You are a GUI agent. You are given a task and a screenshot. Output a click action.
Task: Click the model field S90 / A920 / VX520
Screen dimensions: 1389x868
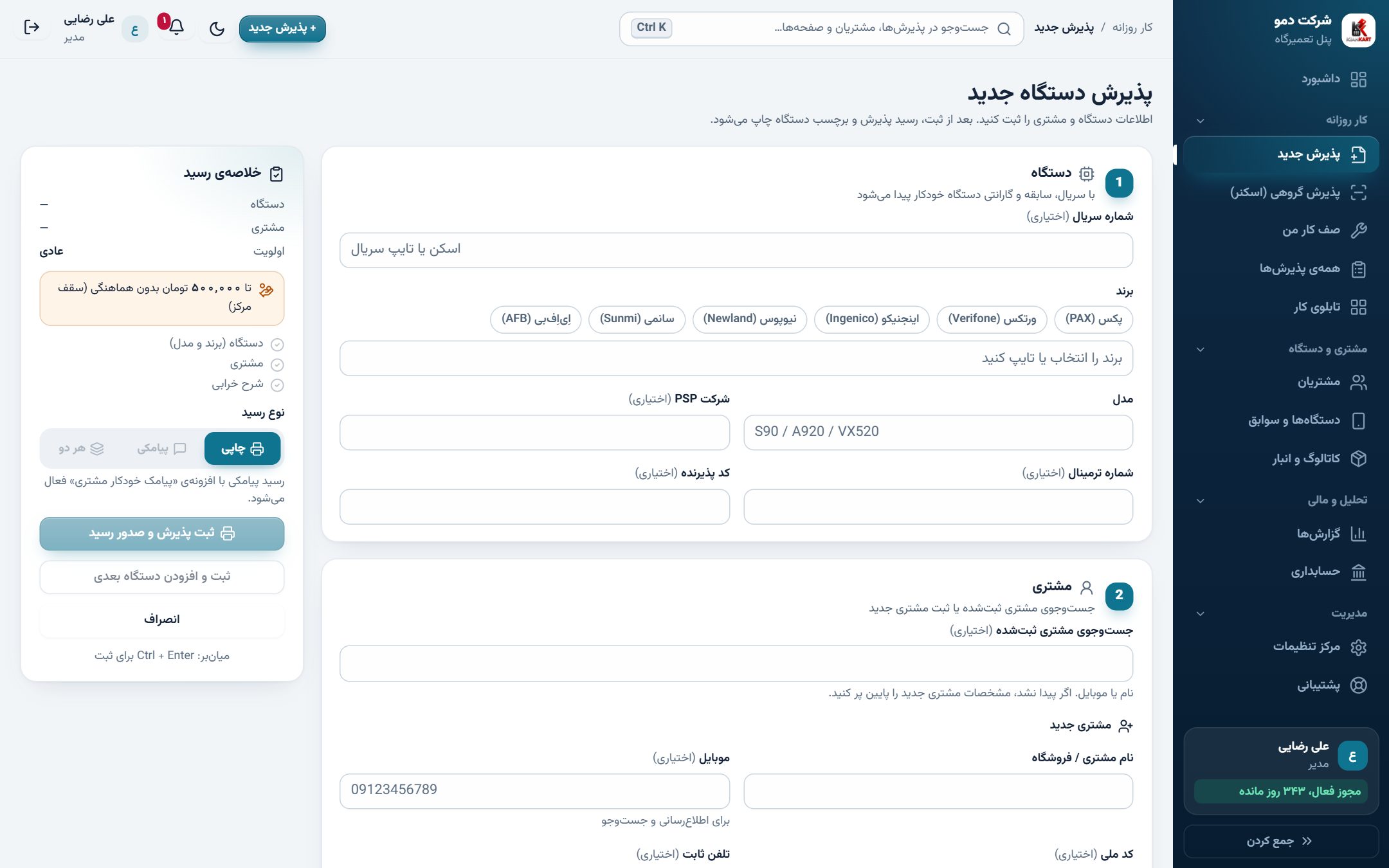(x=938, y=432)
